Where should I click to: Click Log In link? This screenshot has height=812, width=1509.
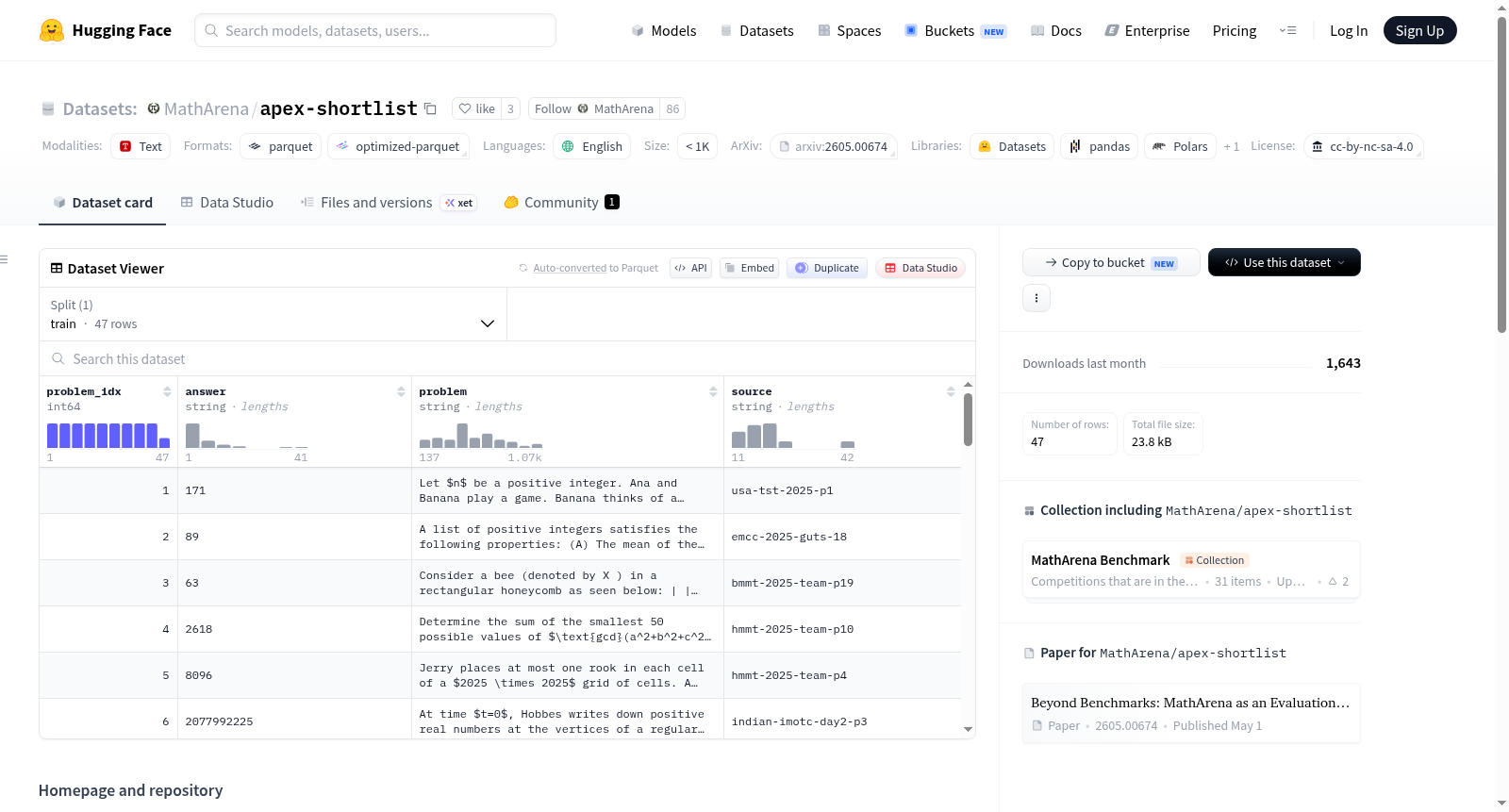(1349, 30)
